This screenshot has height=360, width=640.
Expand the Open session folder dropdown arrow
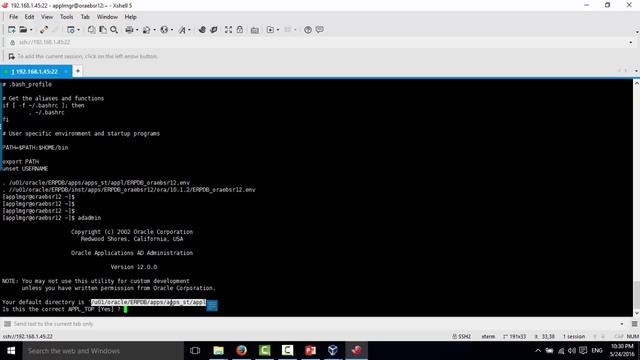point(31,30)
